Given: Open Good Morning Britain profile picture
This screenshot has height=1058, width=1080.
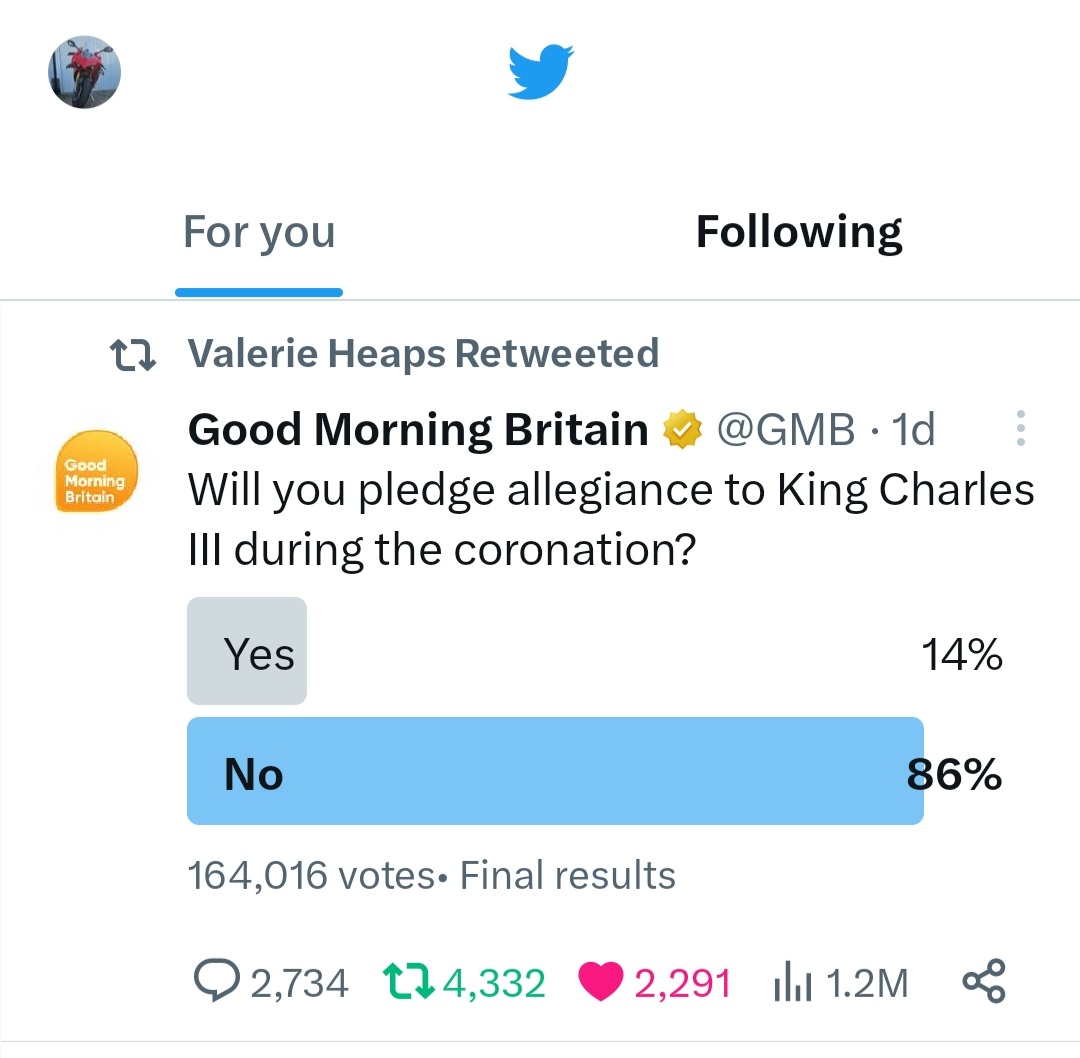Looking at the screenshot, I should (95, 471).
